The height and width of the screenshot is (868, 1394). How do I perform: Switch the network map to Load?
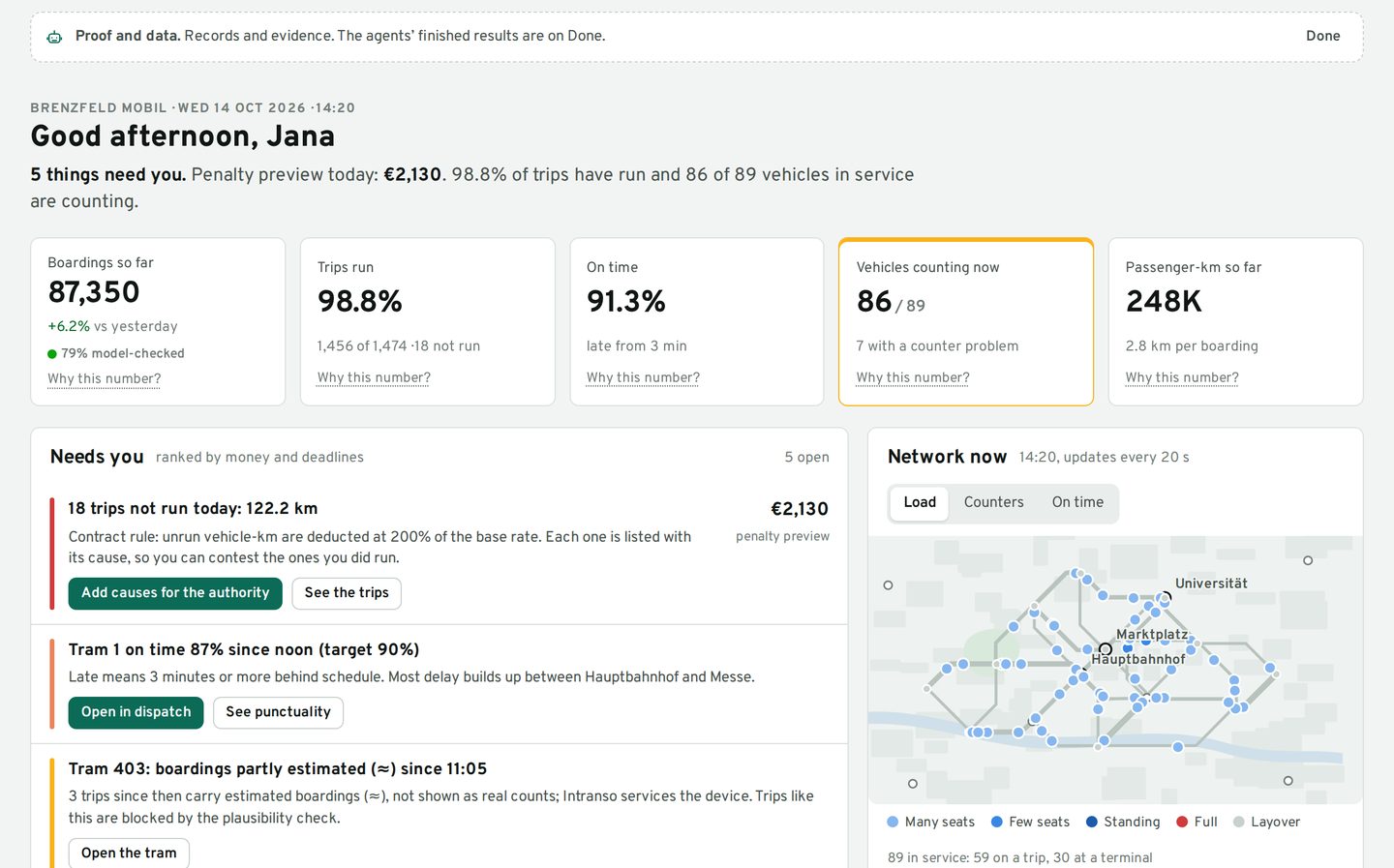click(x=920, y=502)
